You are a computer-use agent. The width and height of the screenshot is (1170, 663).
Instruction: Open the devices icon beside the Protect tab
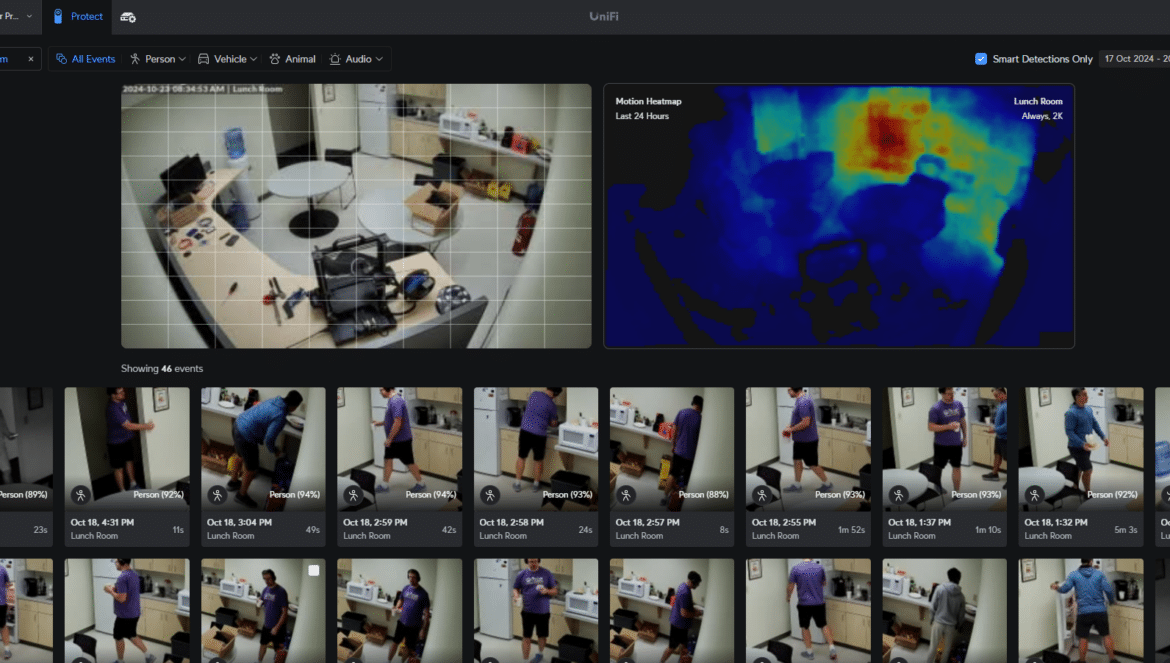click(128, 16)
